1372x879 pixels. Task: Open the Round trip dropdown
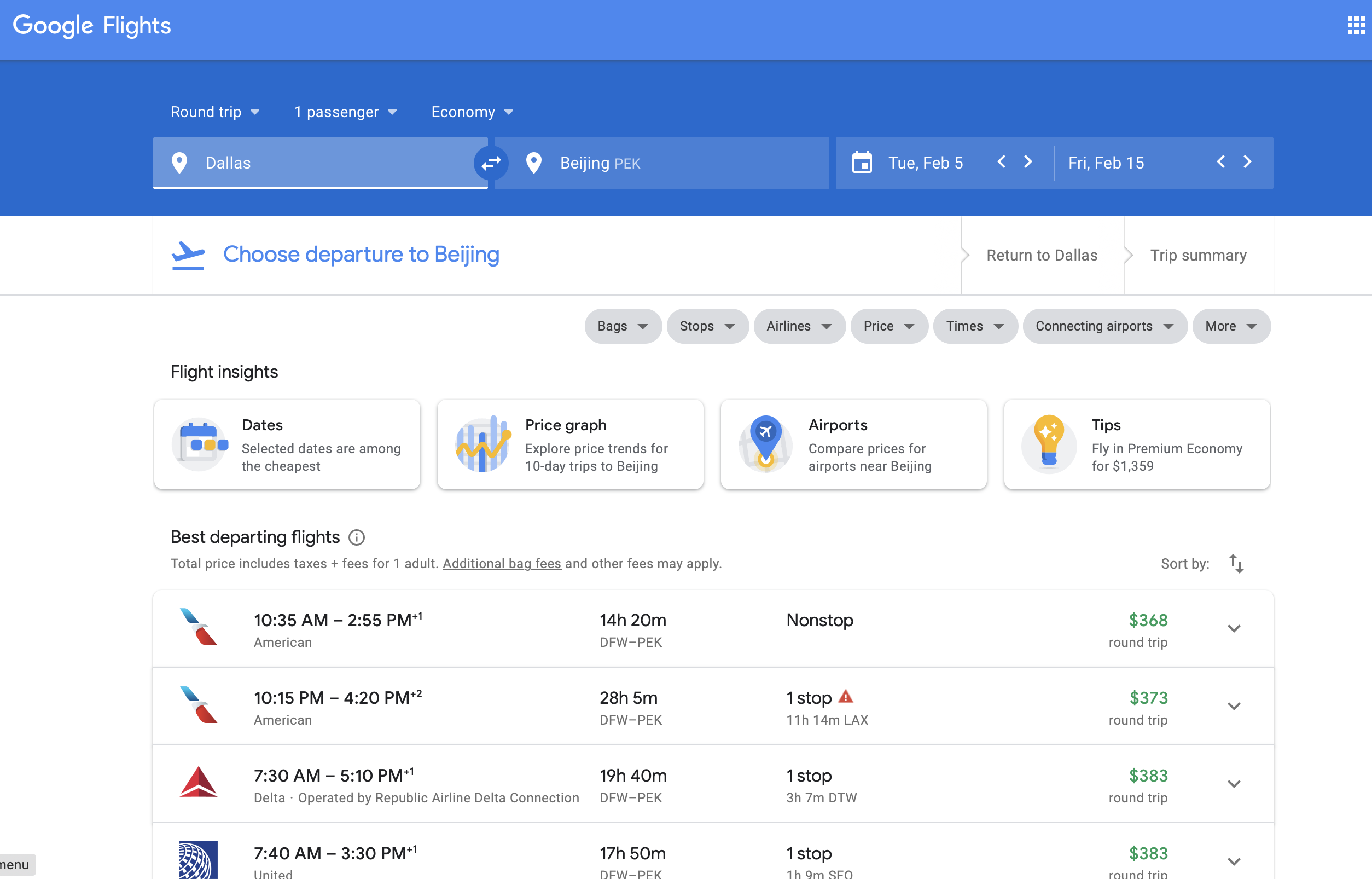[215, 112]
